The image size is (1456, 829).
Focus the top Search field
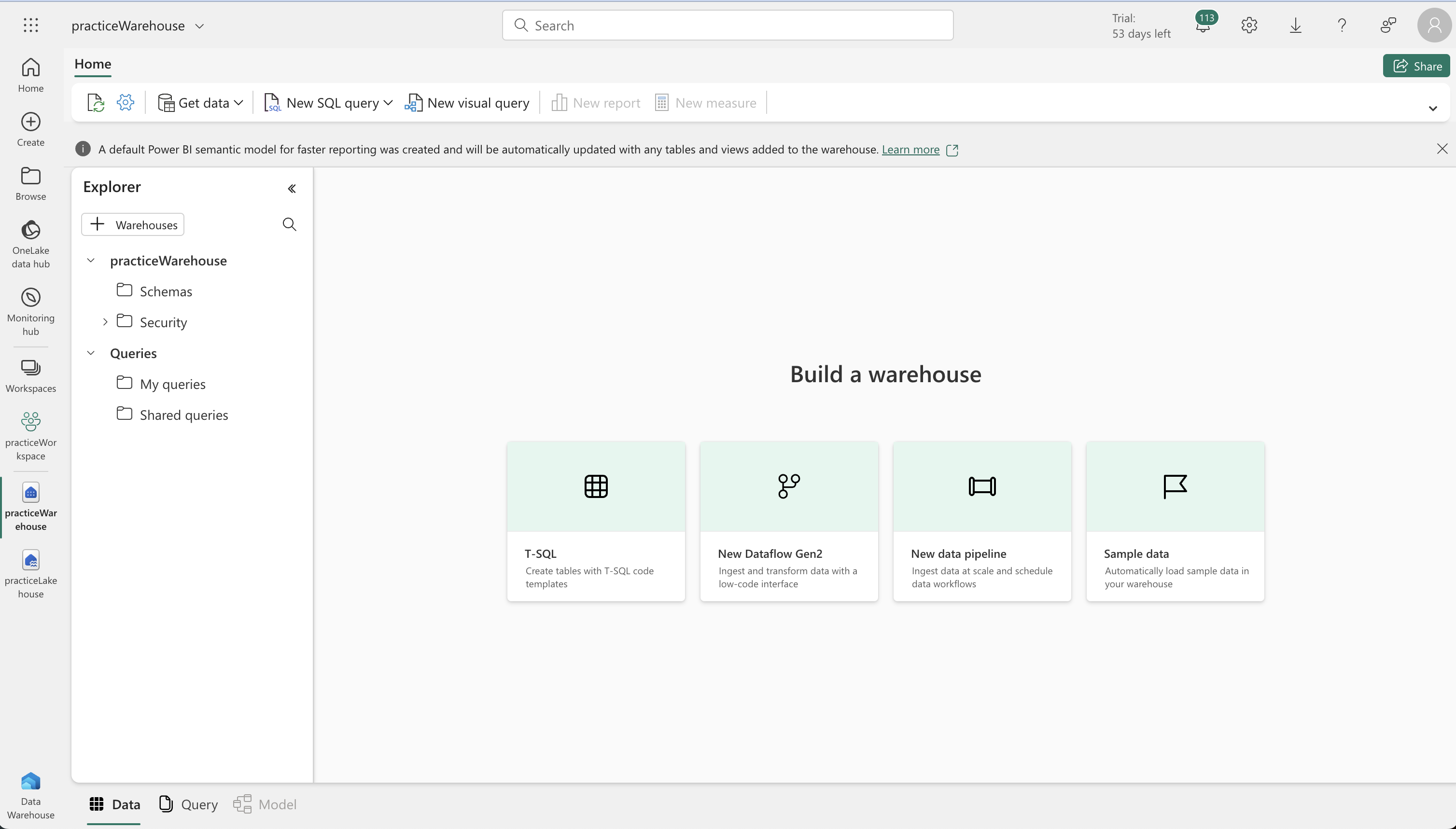pyautogui.click(x=728, y=25)
